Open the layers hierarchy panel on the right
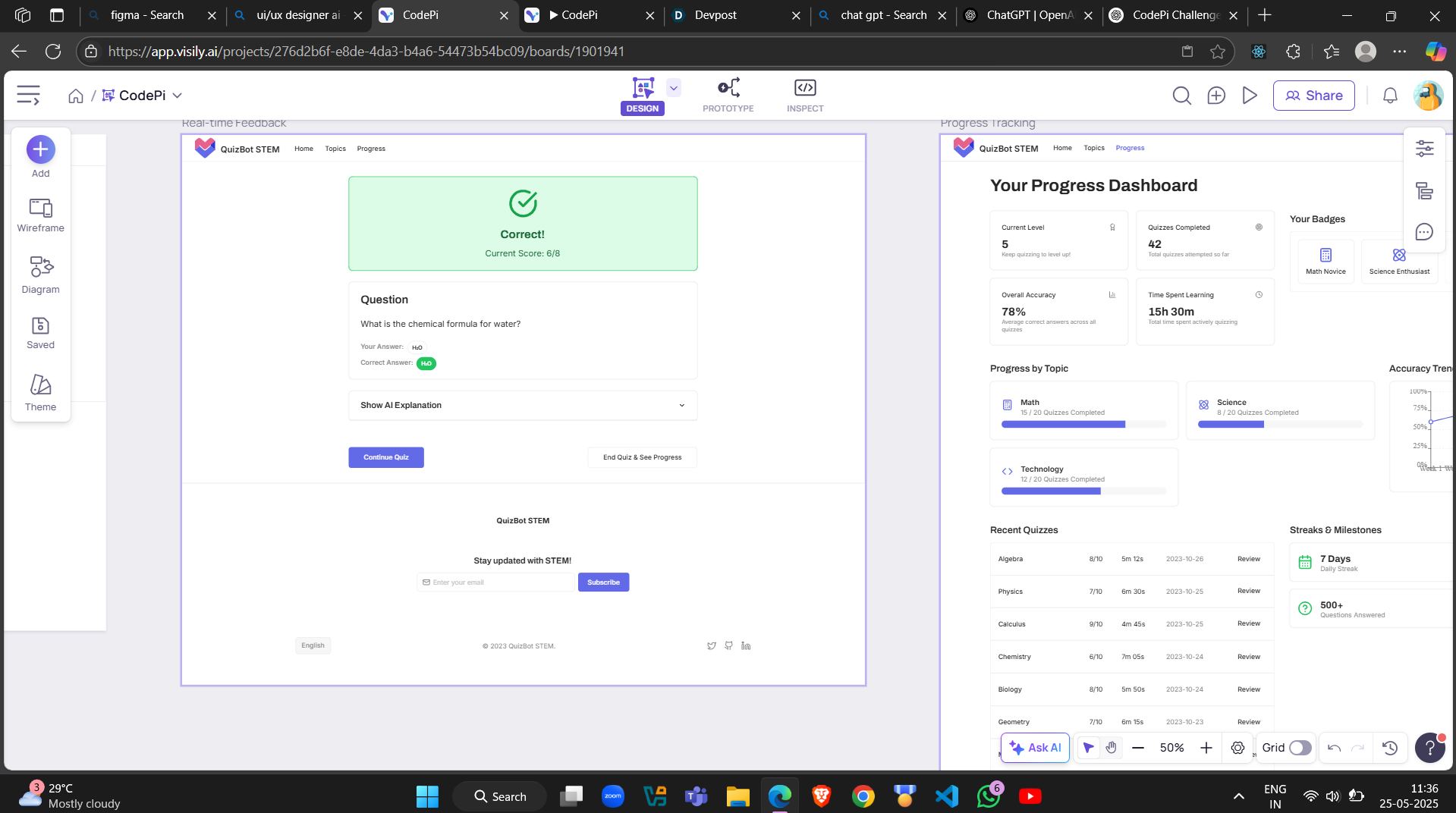 (x=1424, y=191)
